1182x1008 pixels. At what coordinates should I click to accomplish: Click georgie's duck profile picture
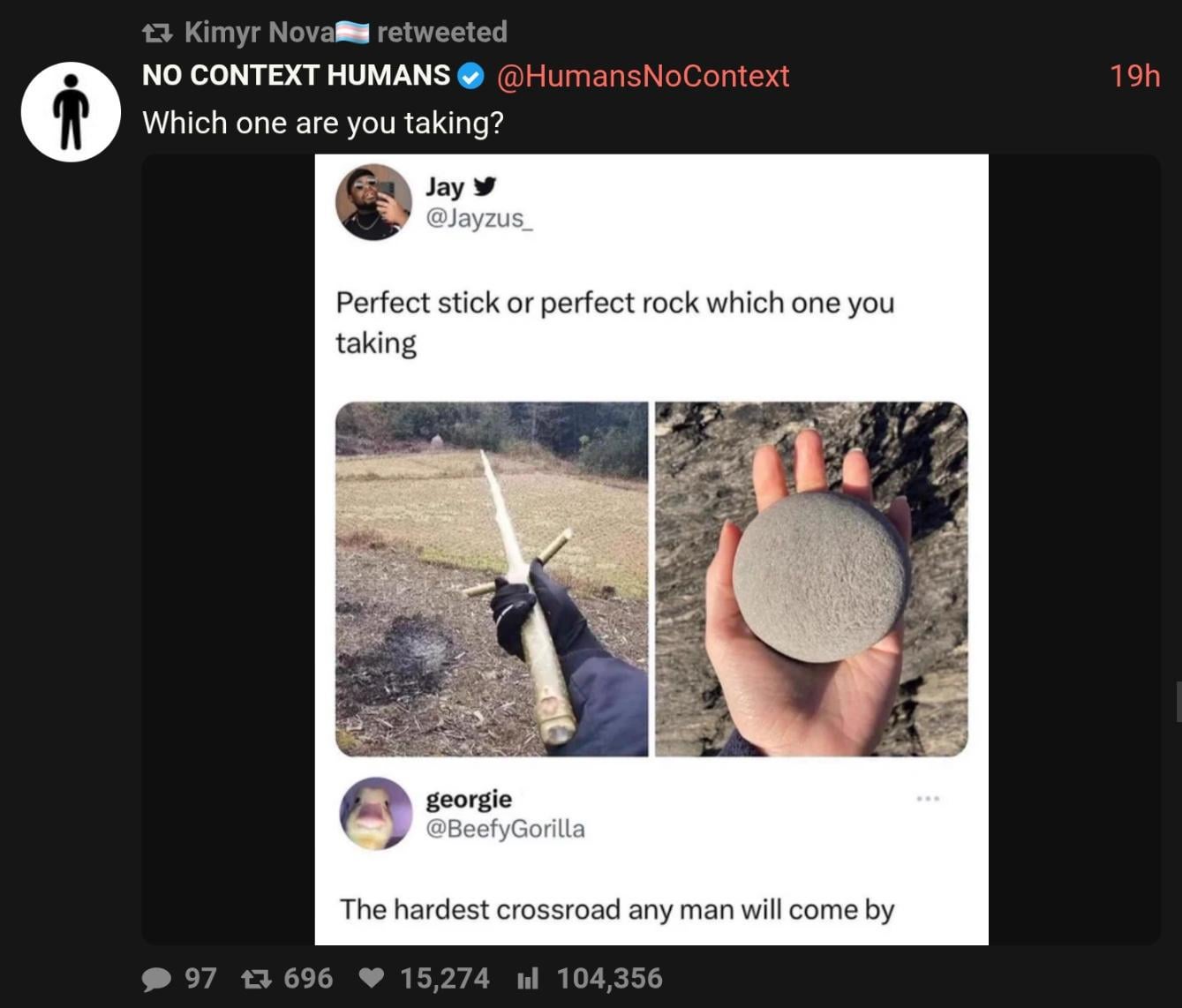(x=375, y=814)
